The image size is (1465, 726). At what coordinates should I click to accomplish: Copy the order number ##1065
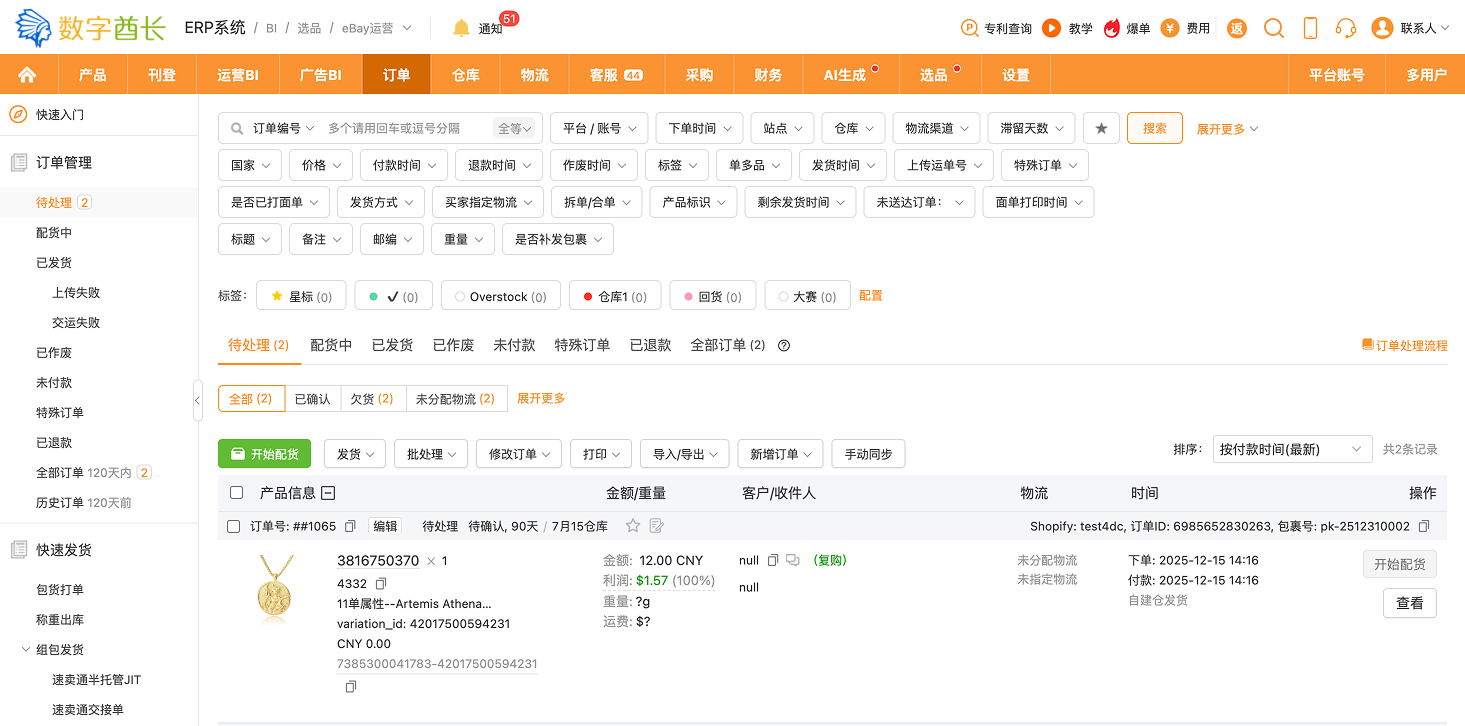[x=350, y=526]
